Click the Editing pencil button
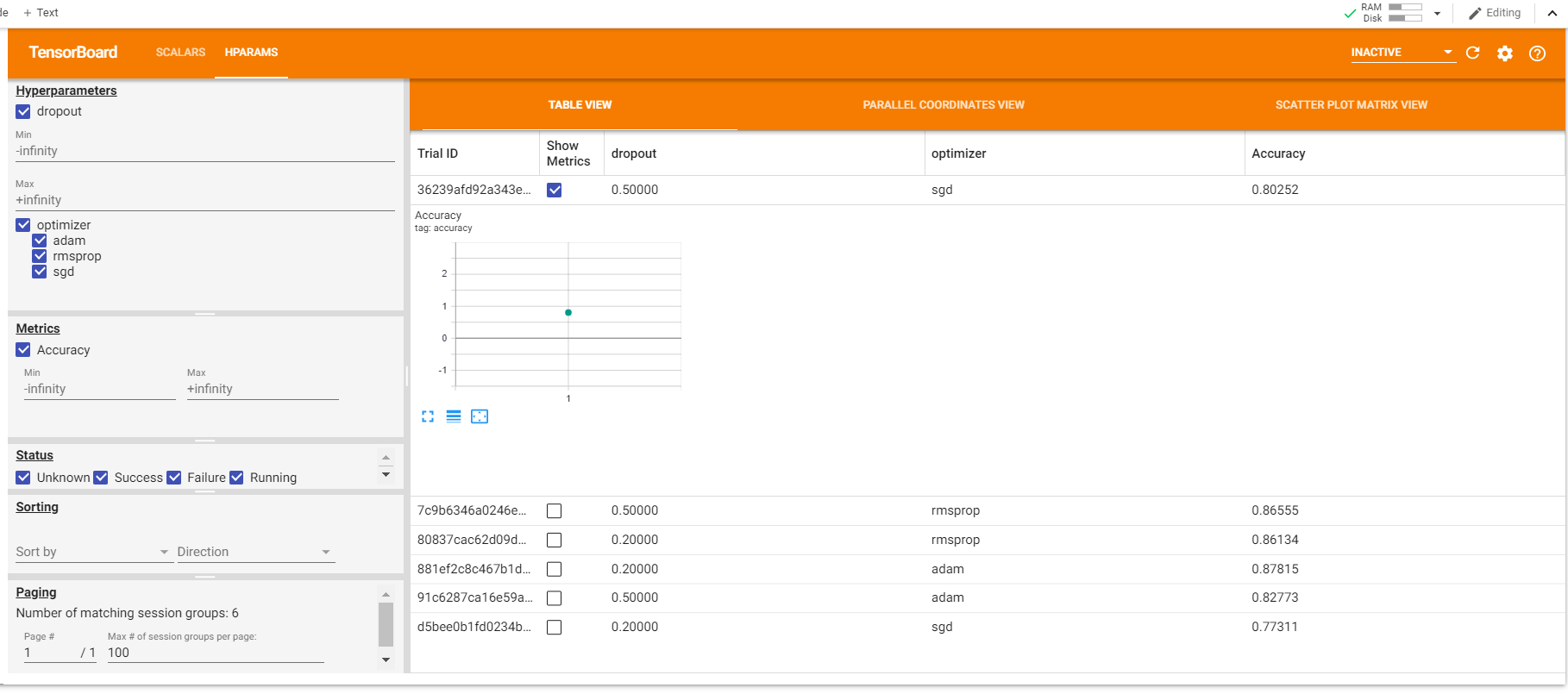1568x694 pixels. (x=1495, y=13)
